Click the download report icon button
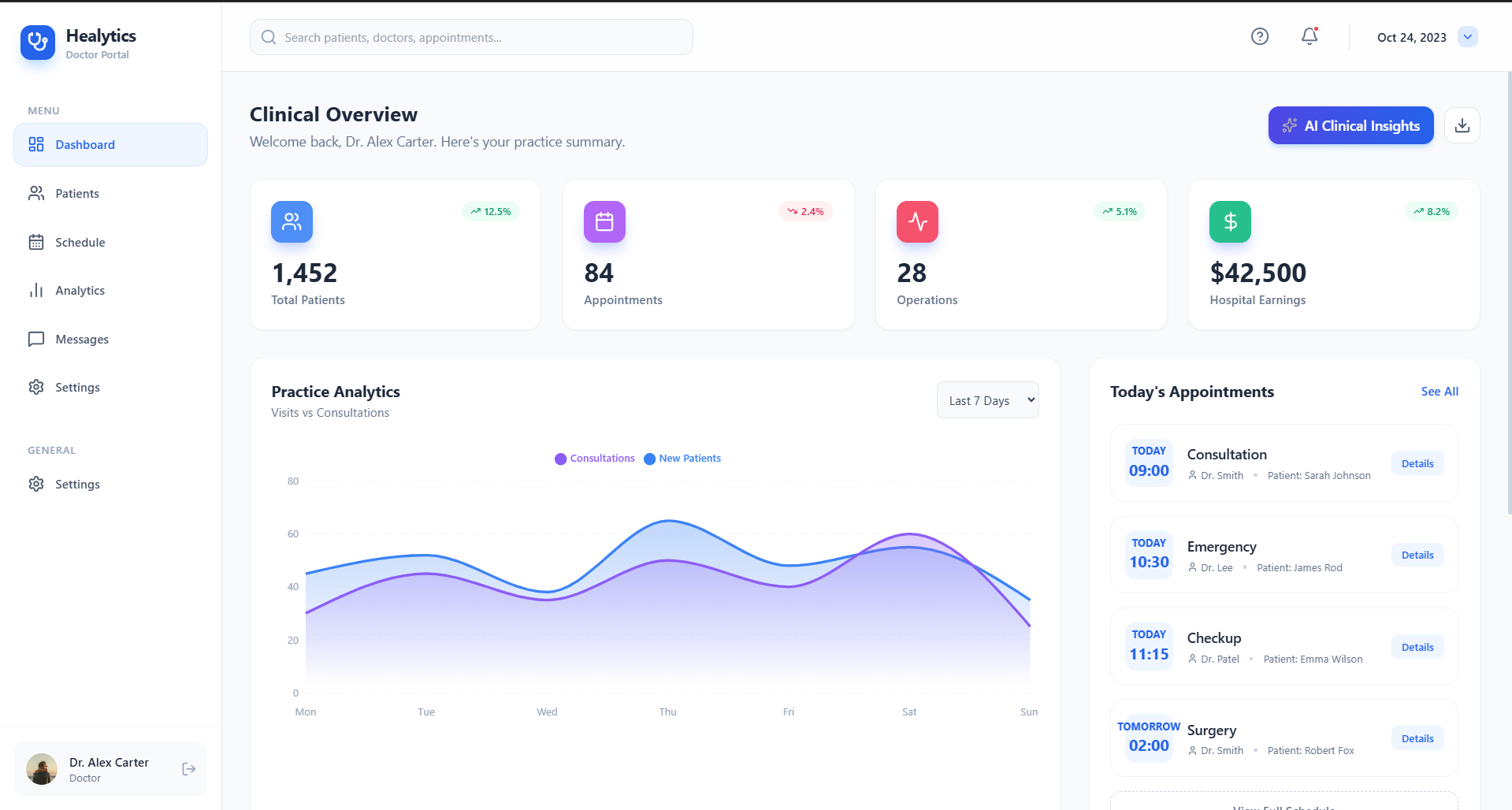 coord(1462,125)
